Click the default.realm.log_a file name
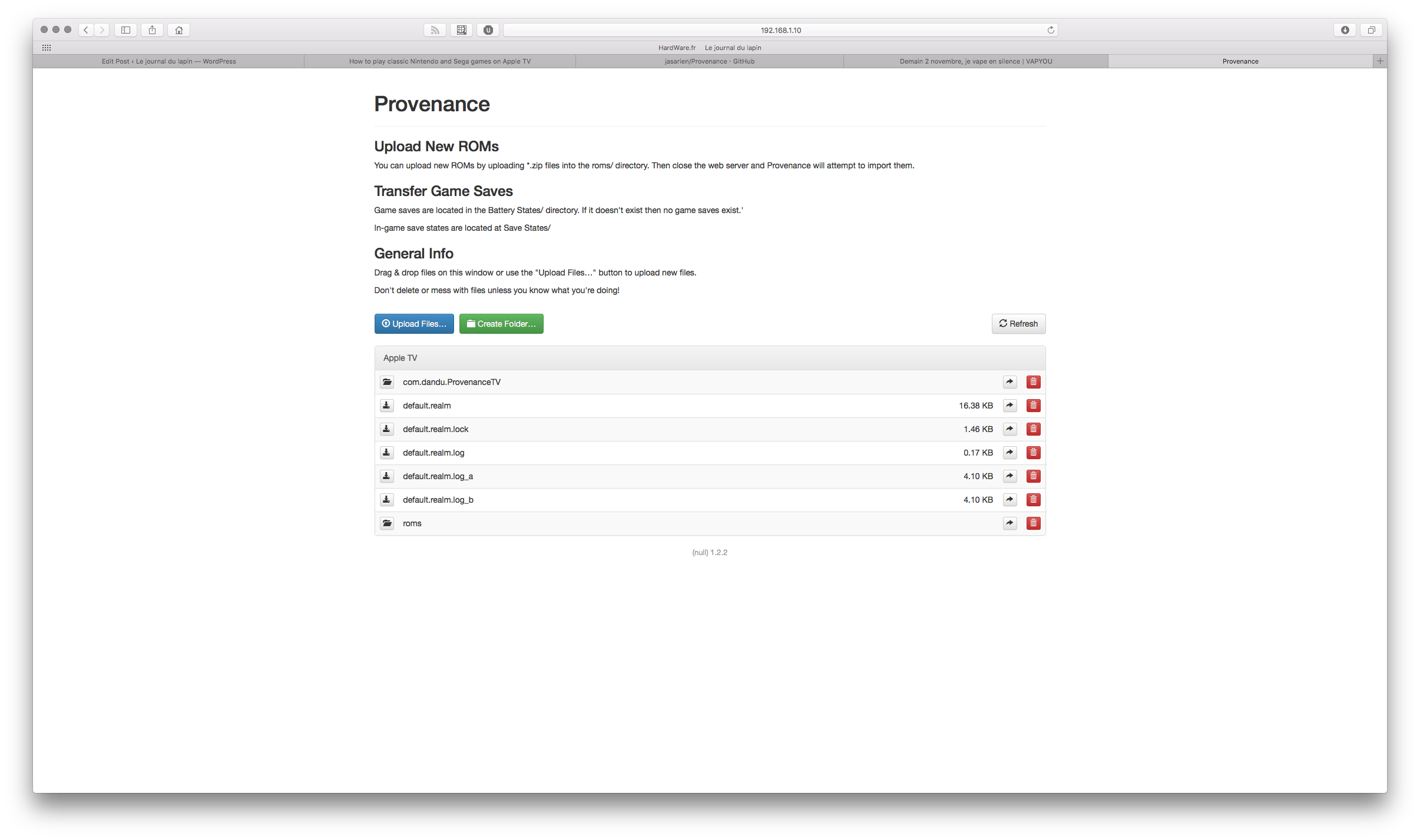Viewport: 1420px width, 840px height. [438, 476]
